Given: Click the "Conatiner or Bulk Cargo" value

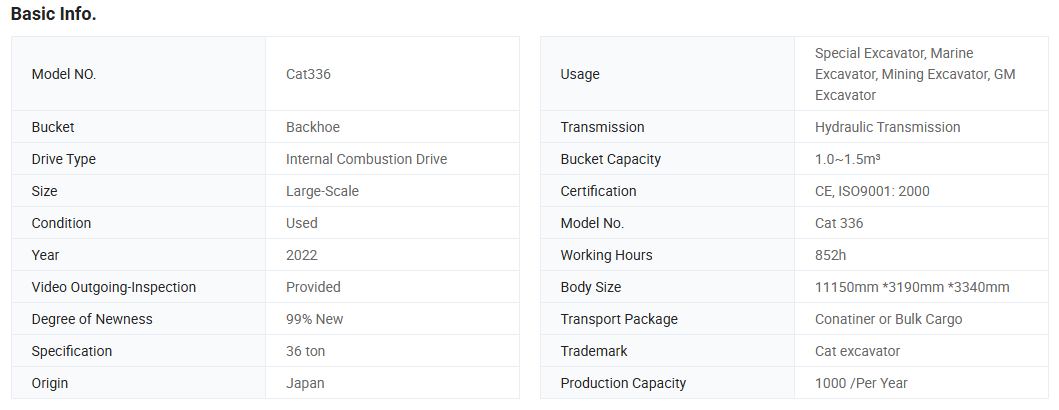Looking at the screenshot, I should coord(889,319).
